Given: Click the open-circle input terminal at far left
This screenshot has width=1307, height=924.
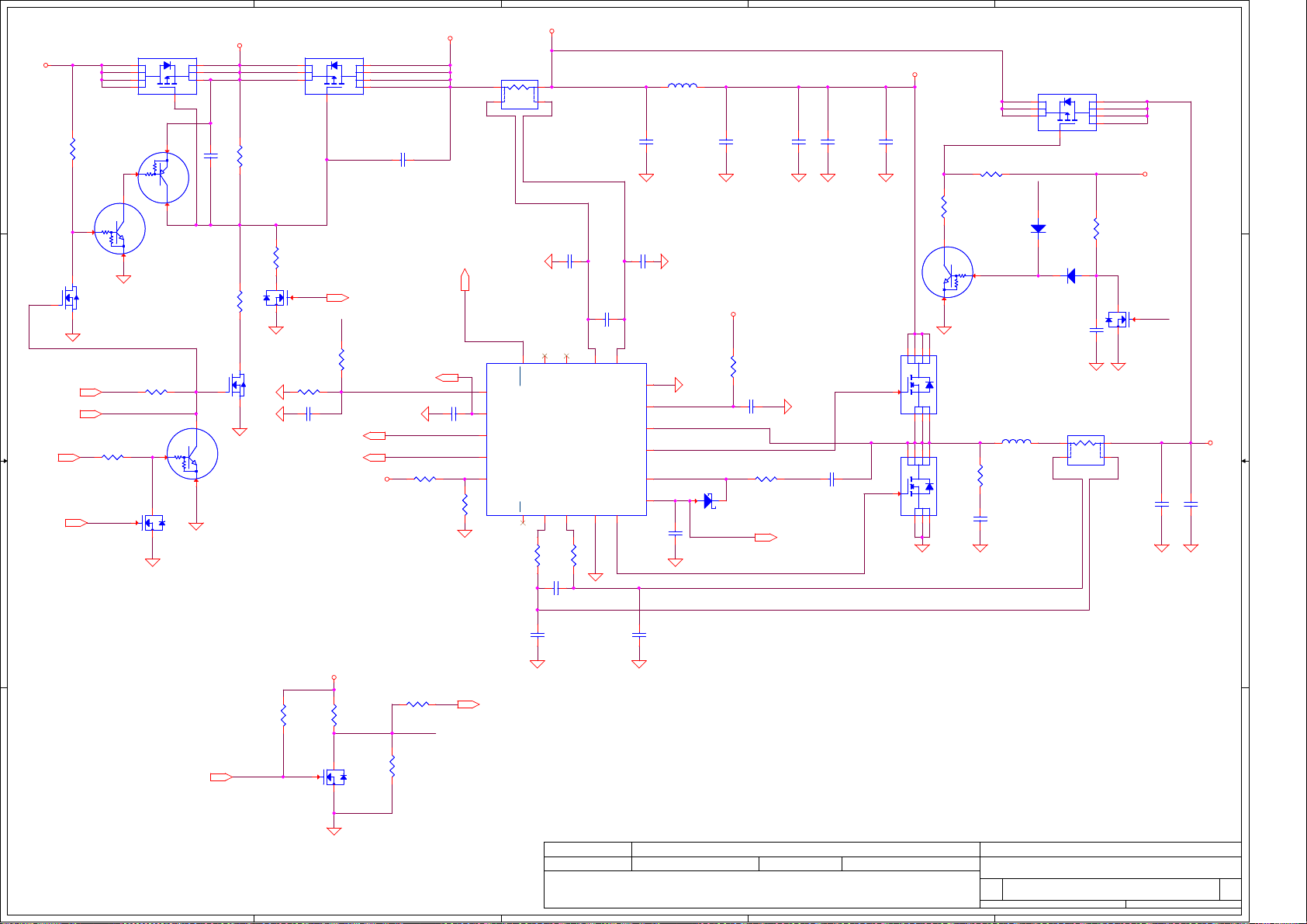Looking at the screenshot, I should tap(46, 65).
